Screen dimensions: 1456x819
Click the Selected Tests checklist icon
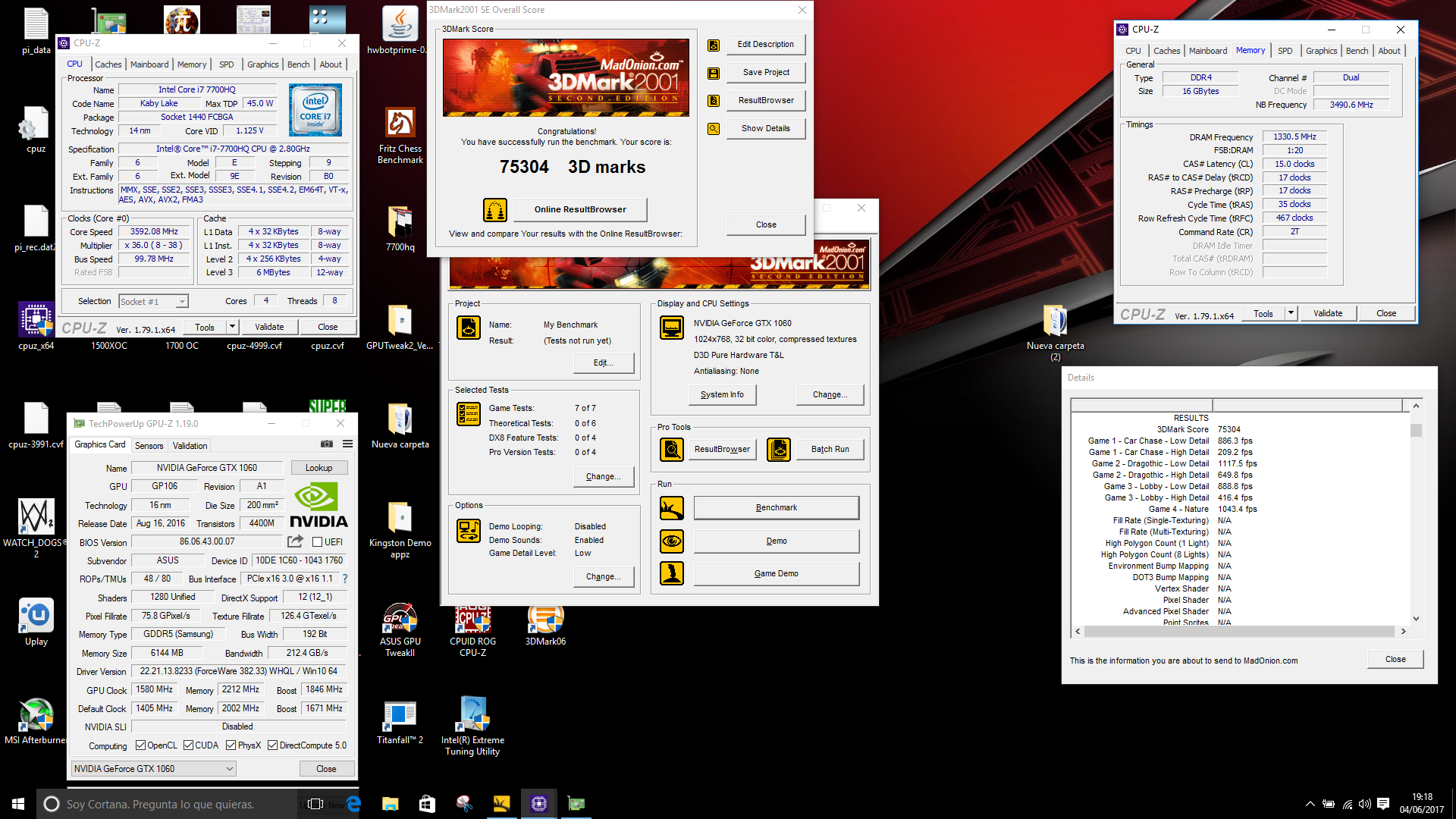click(469, 414)
